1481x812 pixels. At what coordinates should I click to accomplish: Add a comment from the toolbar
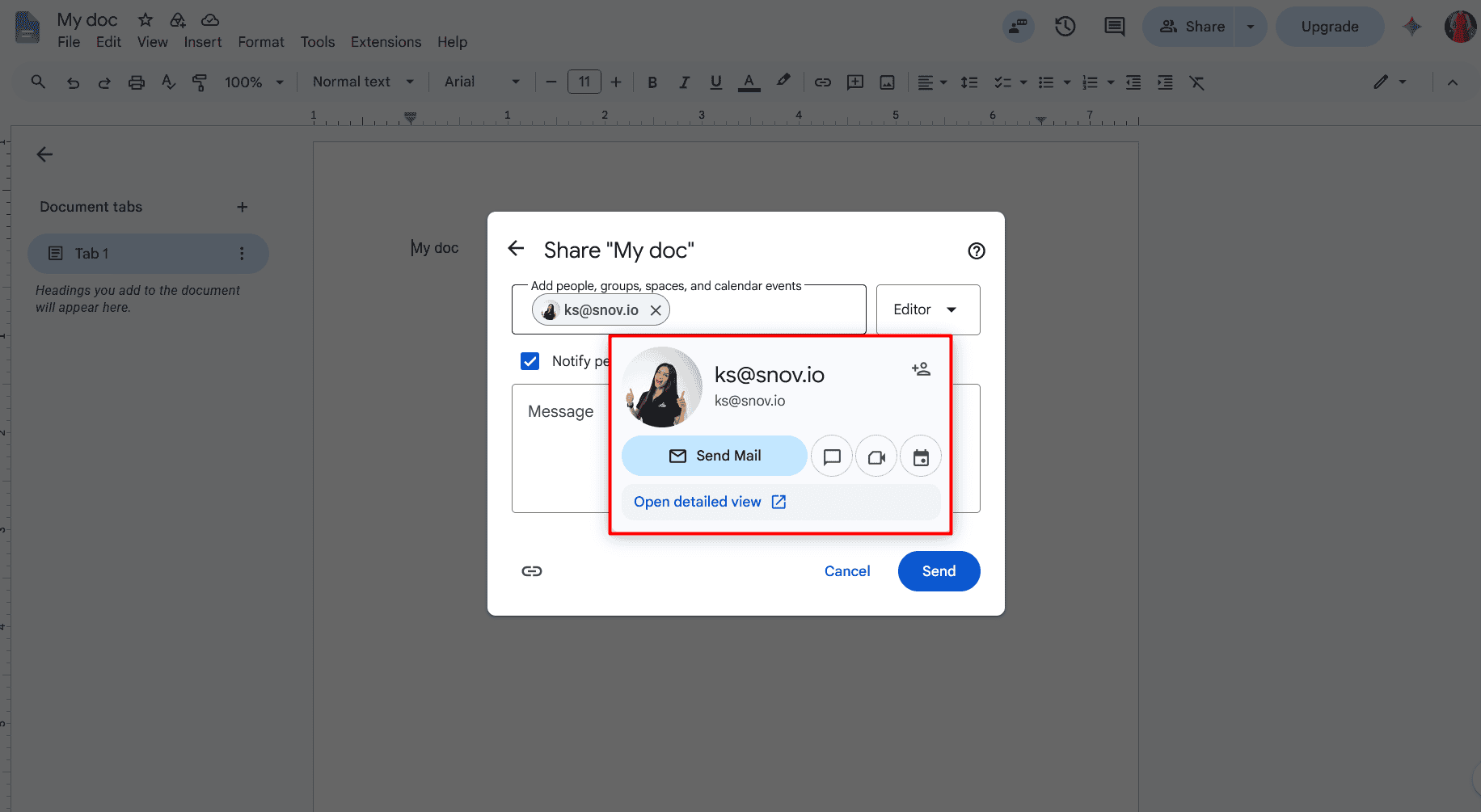[x=855, y=82]
